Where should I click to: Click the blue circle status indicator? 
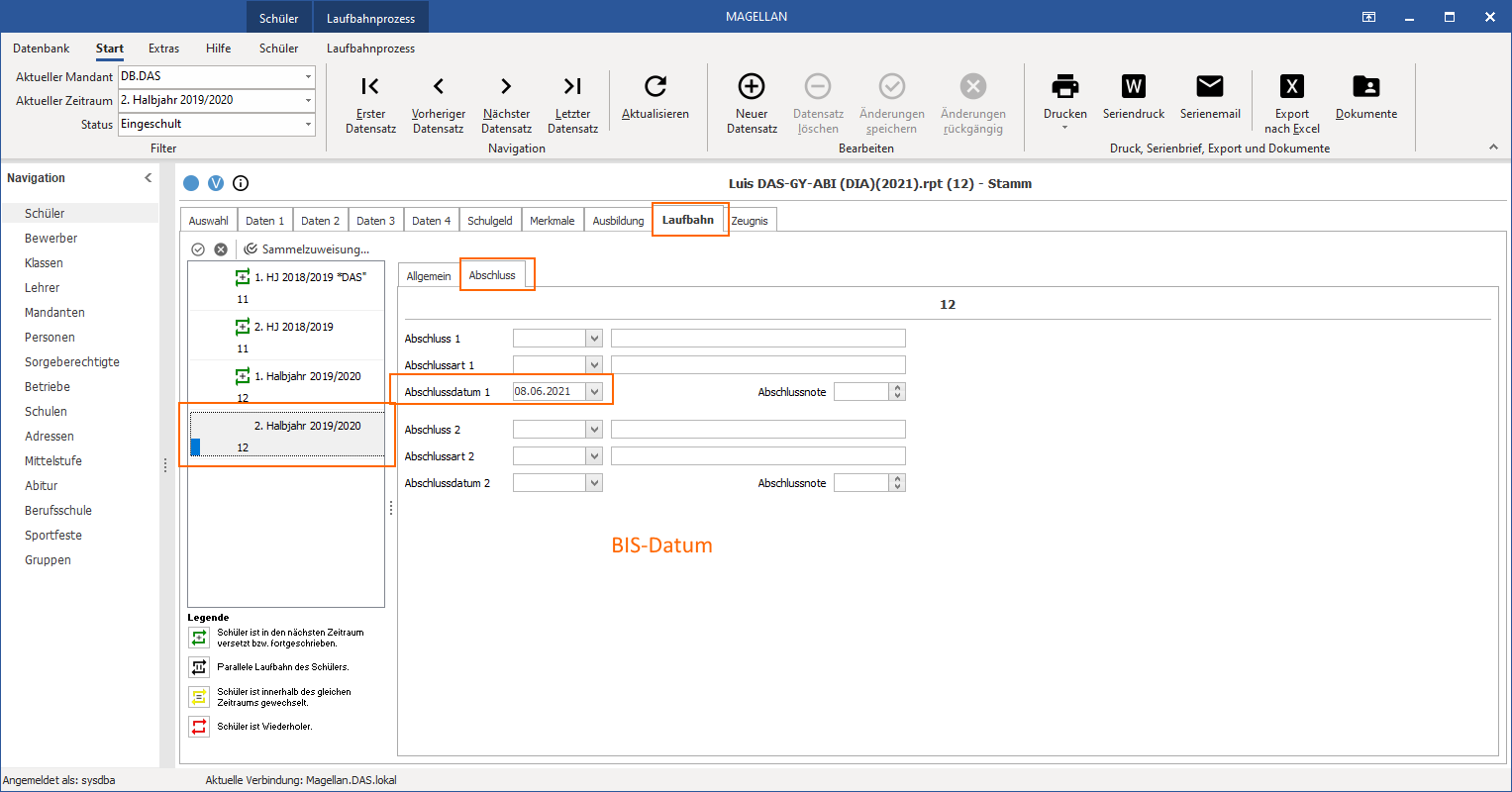[191, 183]
